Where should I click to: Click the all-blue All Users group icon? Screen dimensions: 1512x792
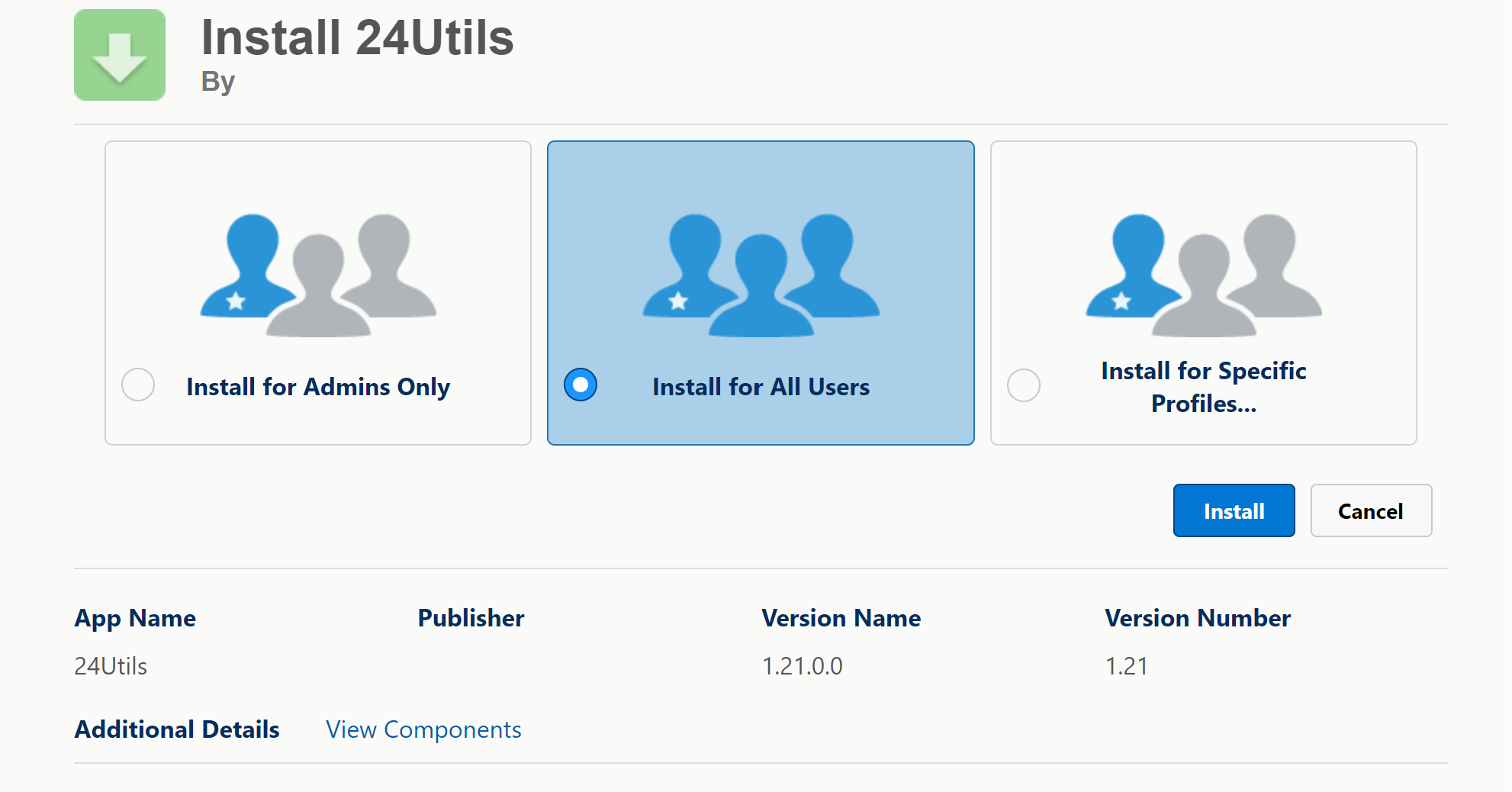coord(761,275)
